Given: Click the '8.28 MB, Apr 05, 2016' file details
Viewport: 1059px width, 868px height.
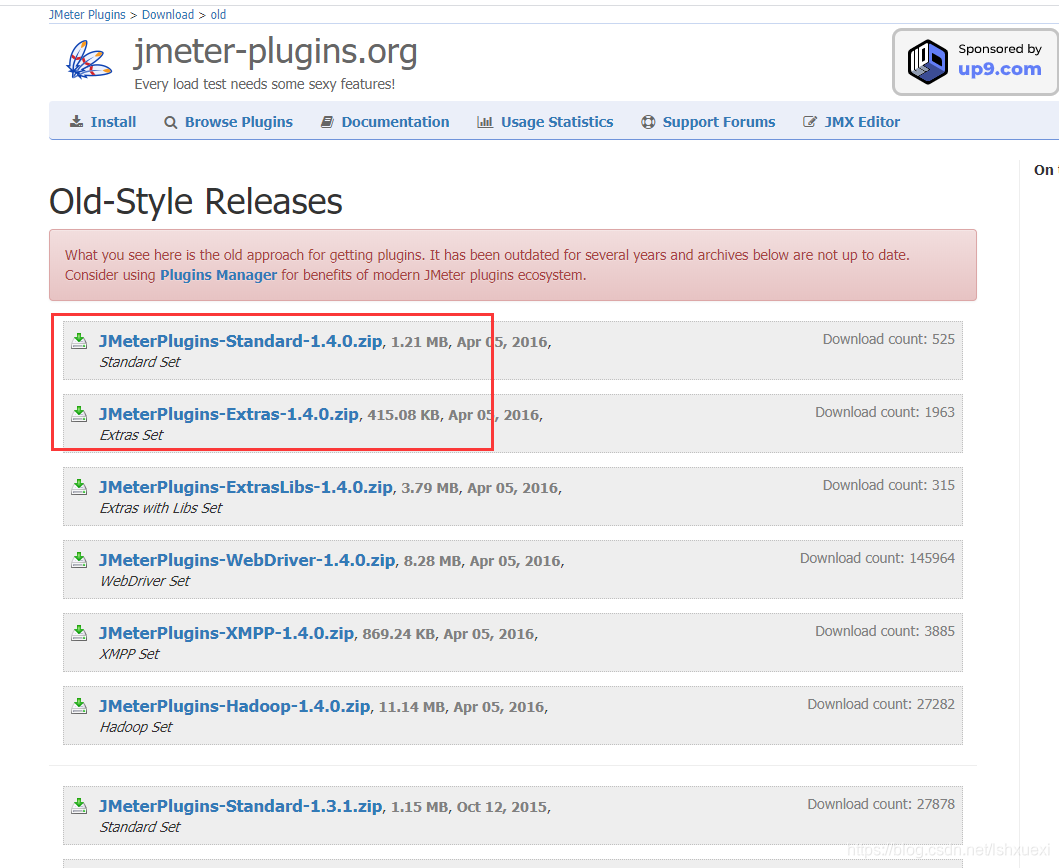Looking at the screenshot, I should (x=483, y=561).
